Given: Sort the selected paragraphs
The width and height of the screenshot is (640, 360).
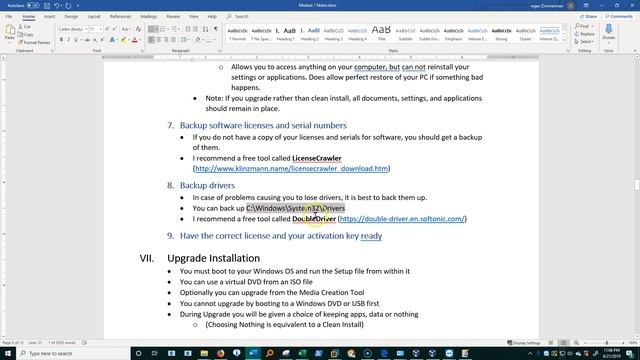Looking at the screenshot, I should [205, 29].
